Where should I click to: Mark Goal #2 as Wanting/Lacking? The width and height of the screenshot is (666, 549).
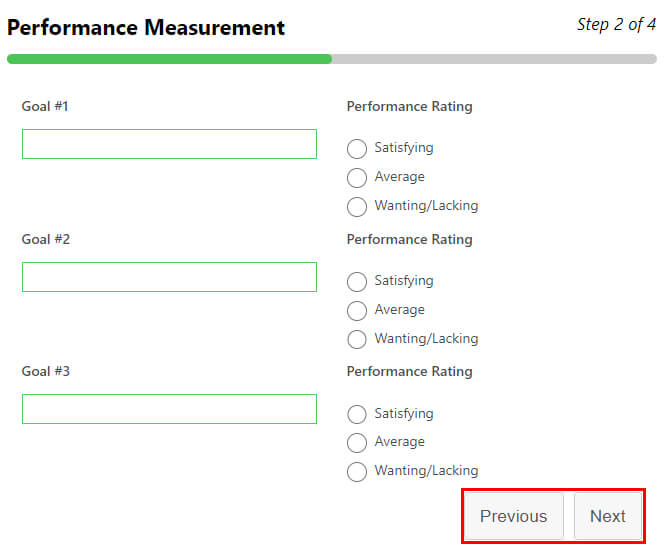357,339
